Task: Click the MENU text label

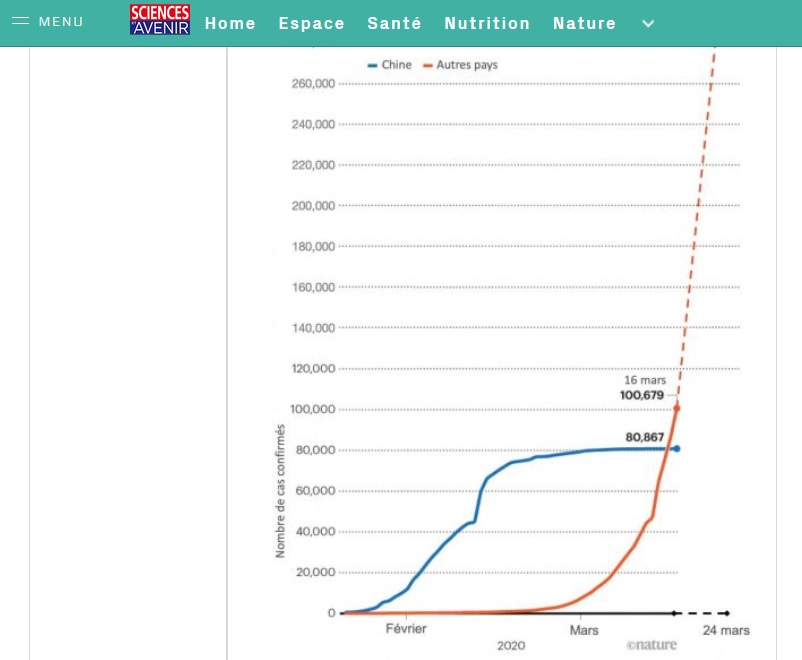Action: point(61,22)
